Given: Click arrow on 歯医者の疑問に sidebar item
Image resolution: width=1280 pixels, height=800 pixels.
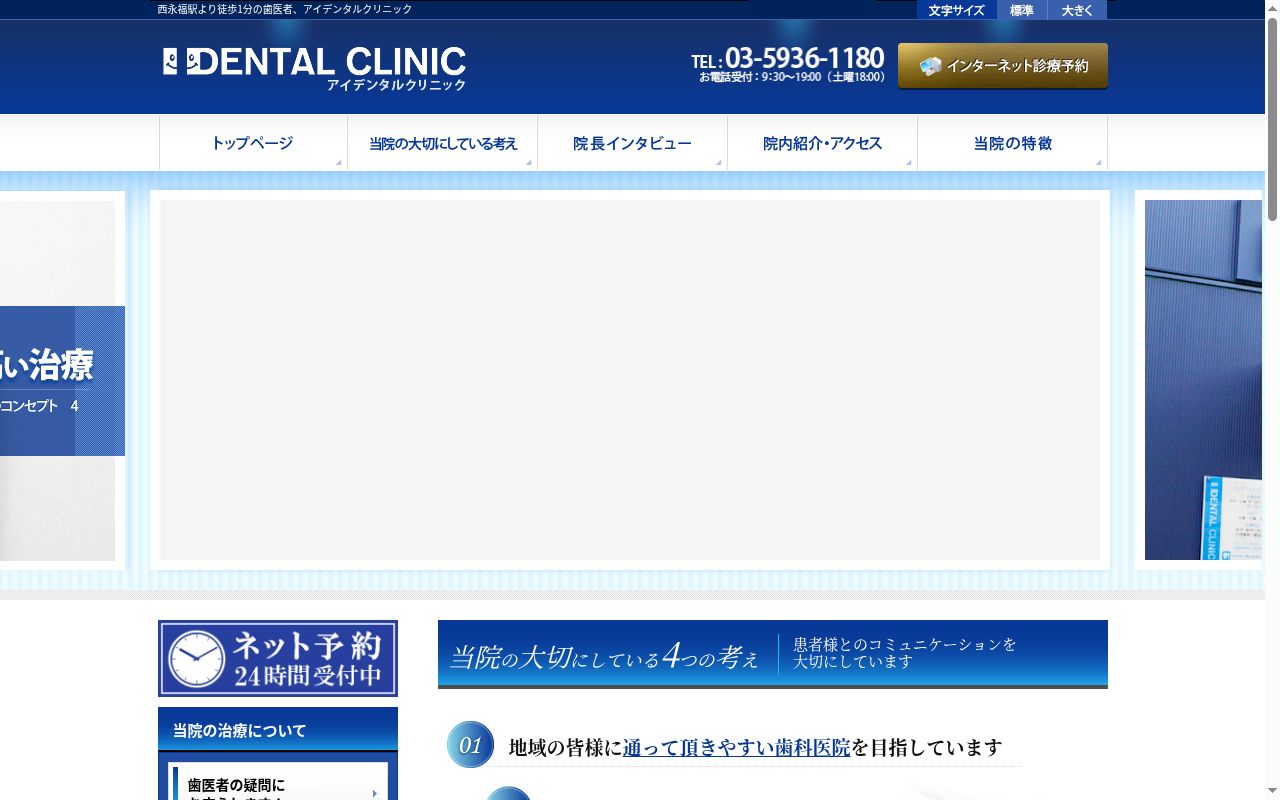Looking at the screenshot, I should click(x=375, y=793).
